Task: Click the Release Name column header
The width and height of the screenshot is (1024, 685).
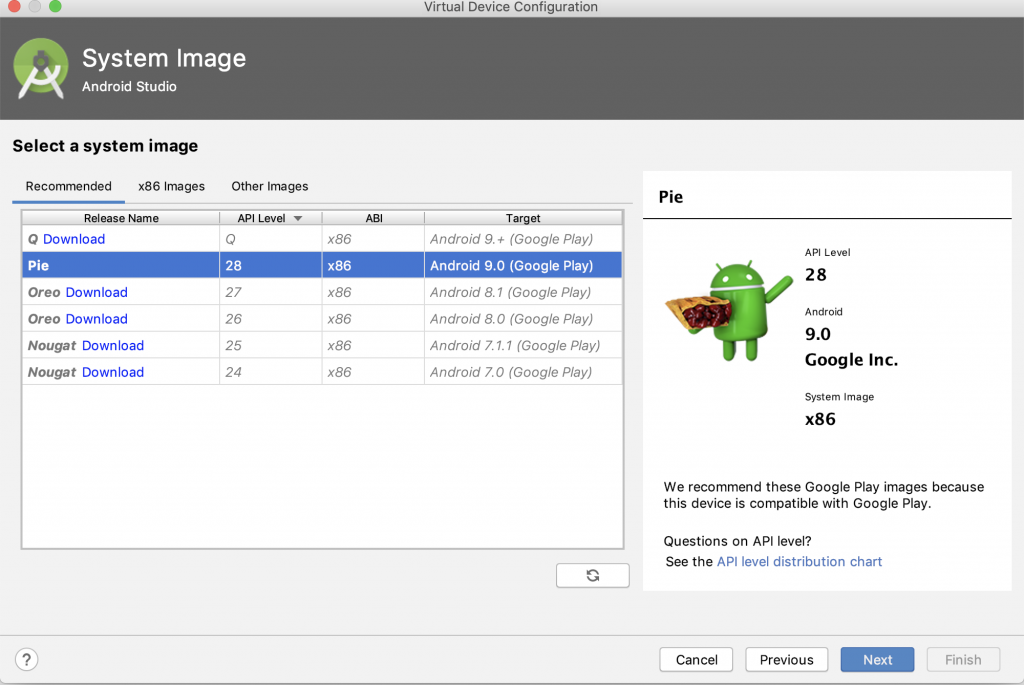Action: click(121, 218)
